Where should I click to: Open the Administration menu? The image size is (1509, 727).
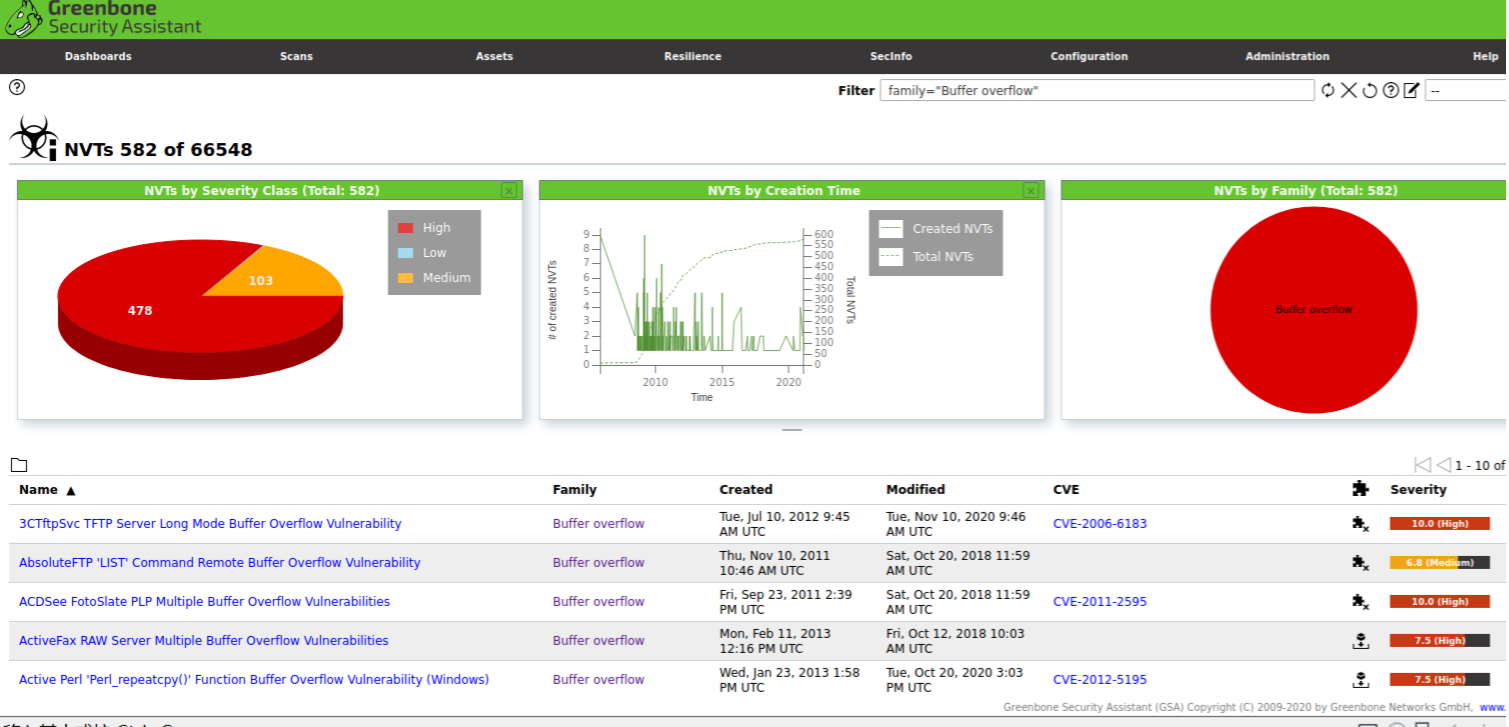click(1287, 57)
